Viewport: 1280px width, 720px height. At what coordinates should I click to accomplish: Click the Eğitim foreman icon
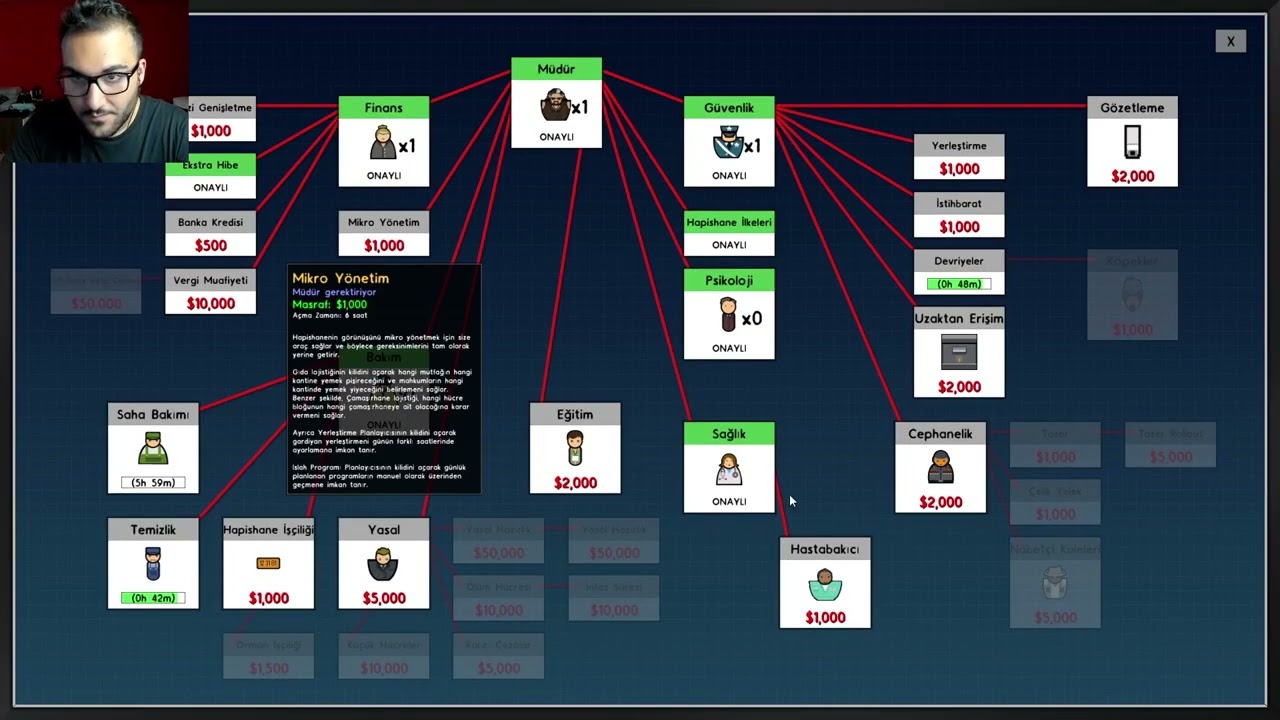pyautogui.click(x=574, y=448)
